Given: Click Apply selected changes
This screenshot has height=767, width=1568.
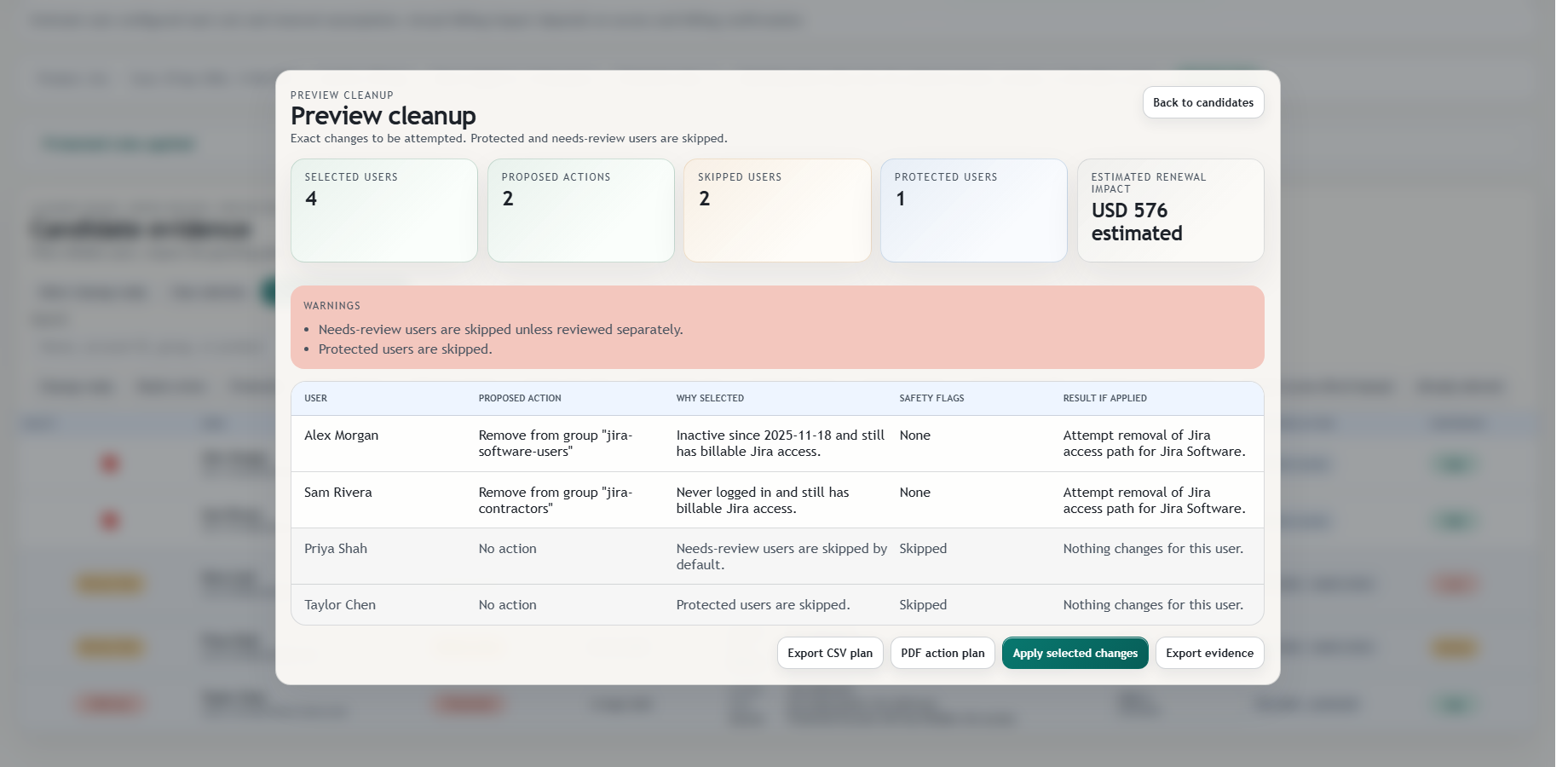Looking at the screenshot, I should click(1075, 653).
